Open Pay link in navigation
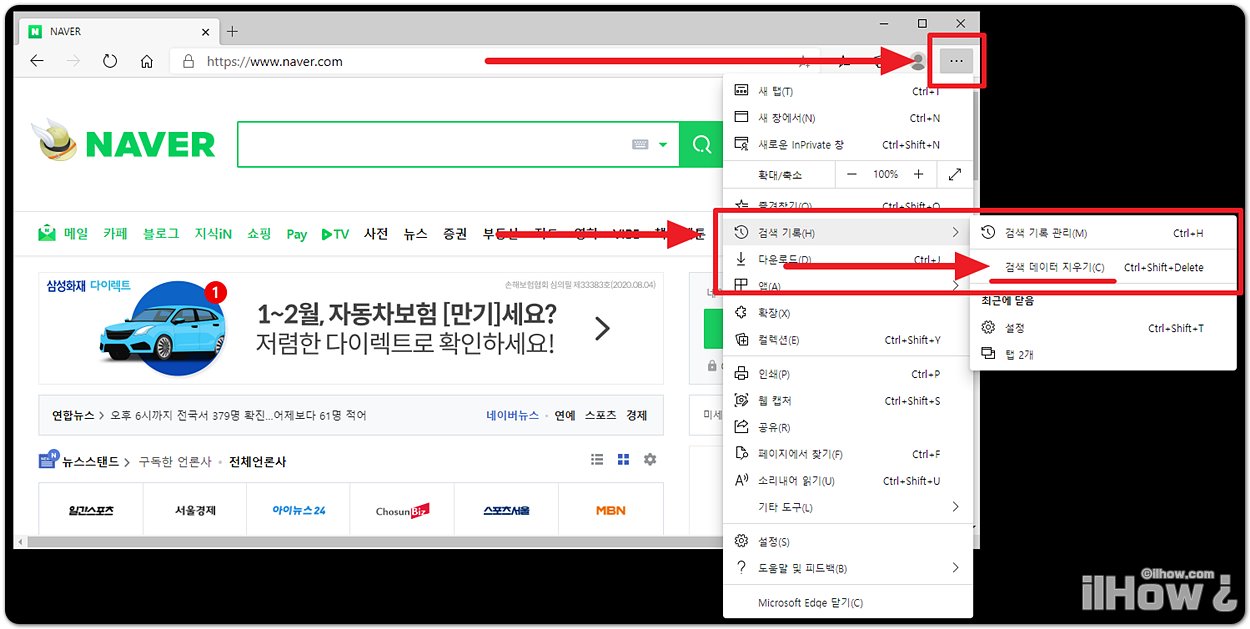1250x629 pixels. [296, 234]
